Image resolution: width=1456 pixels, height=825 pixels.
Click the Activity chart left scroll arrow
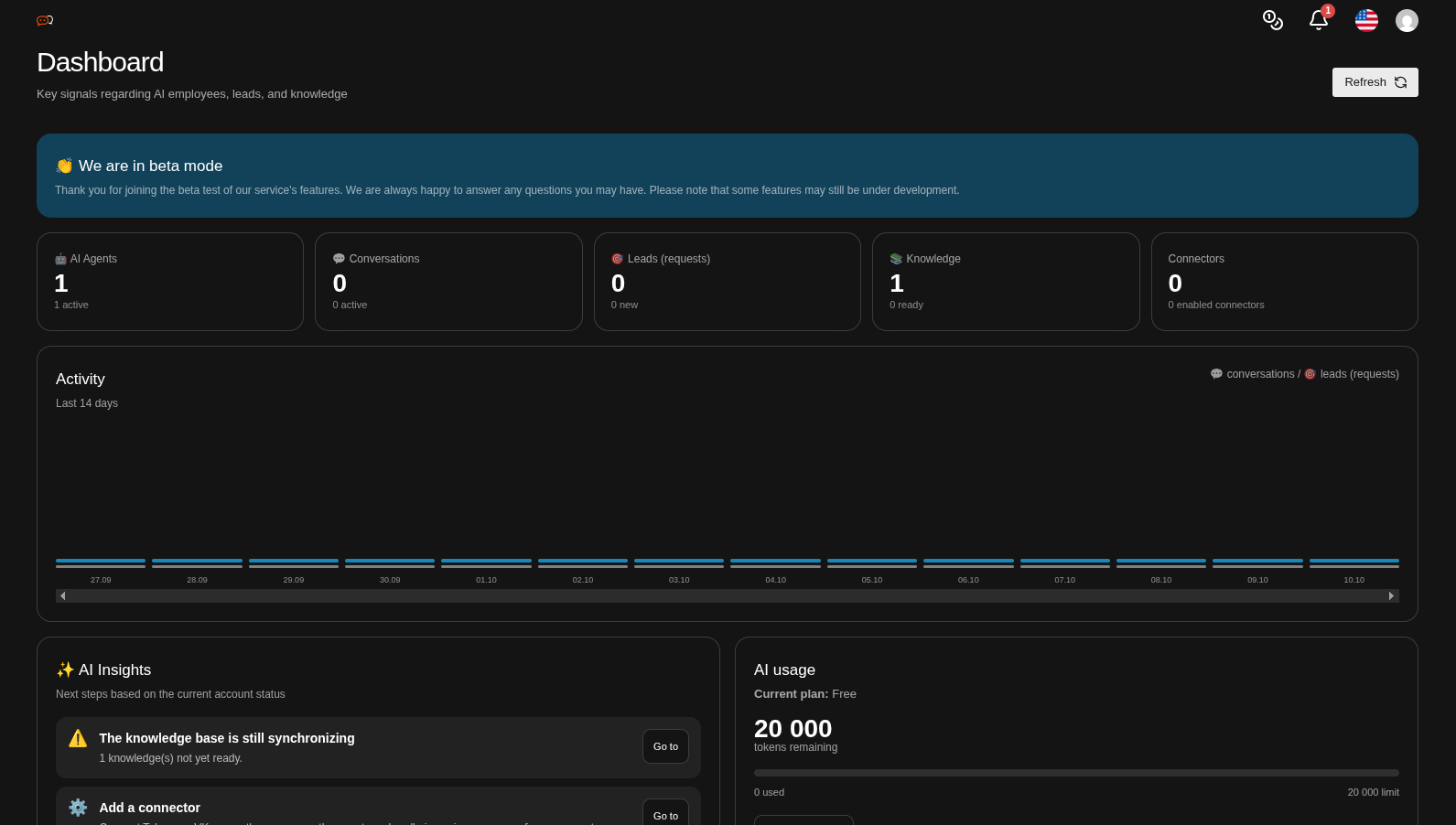click(62, 596)
